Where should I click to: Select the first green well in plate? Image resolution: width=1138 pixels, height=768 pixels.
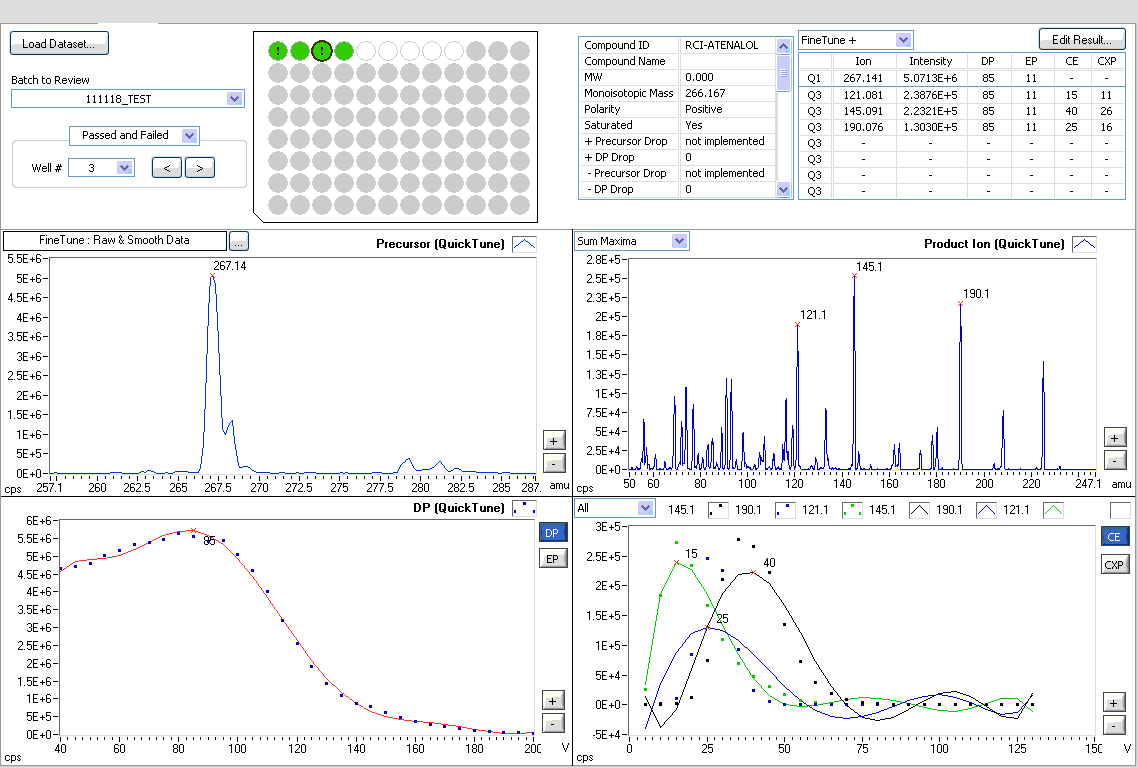click(278, 51)
